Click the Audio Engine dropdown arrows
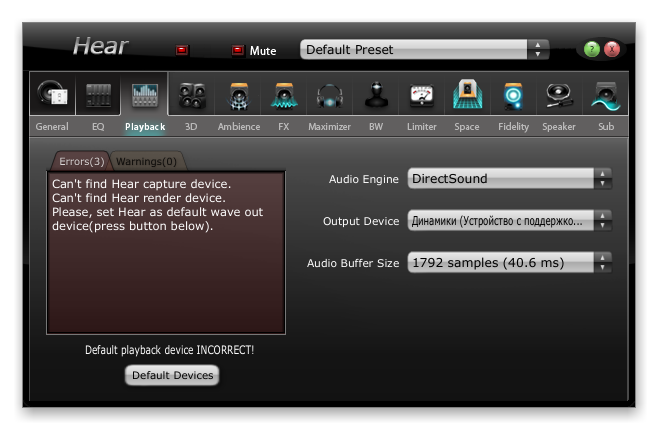 pyautogui.click(x=602, y=178)
